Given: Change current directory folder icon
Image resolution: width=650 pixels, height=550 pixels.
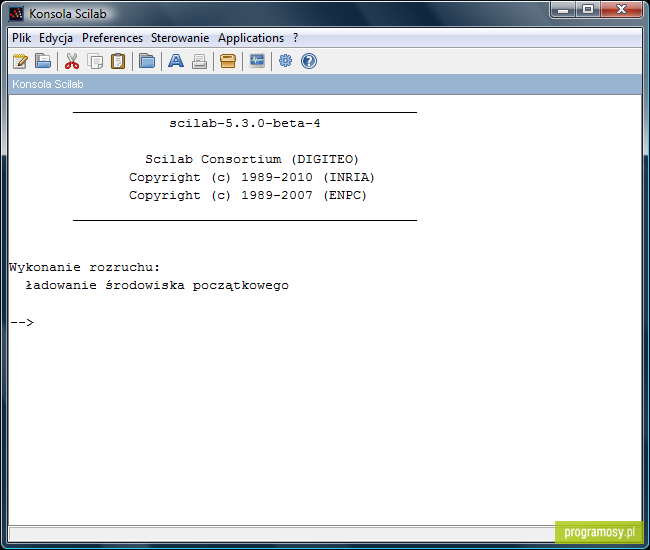Looking at the screenshot, I should click(x=147, y=61).
